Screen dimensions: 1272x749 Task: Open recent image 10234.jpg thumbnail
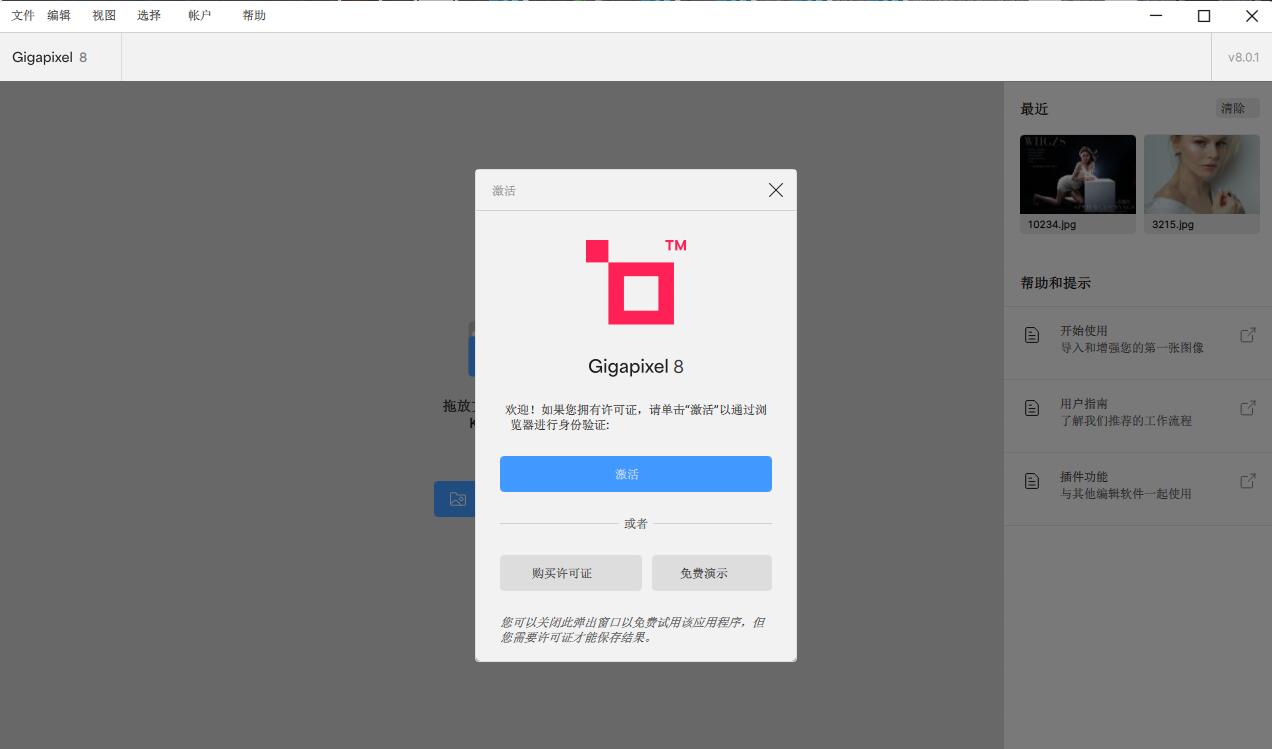click(1078, 174)
